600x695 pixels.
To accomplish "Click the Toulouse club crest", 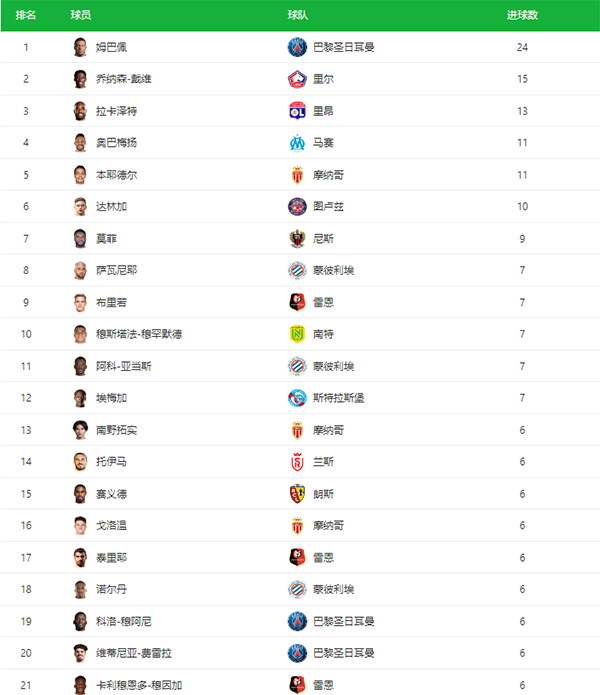I will coord(297,207).
